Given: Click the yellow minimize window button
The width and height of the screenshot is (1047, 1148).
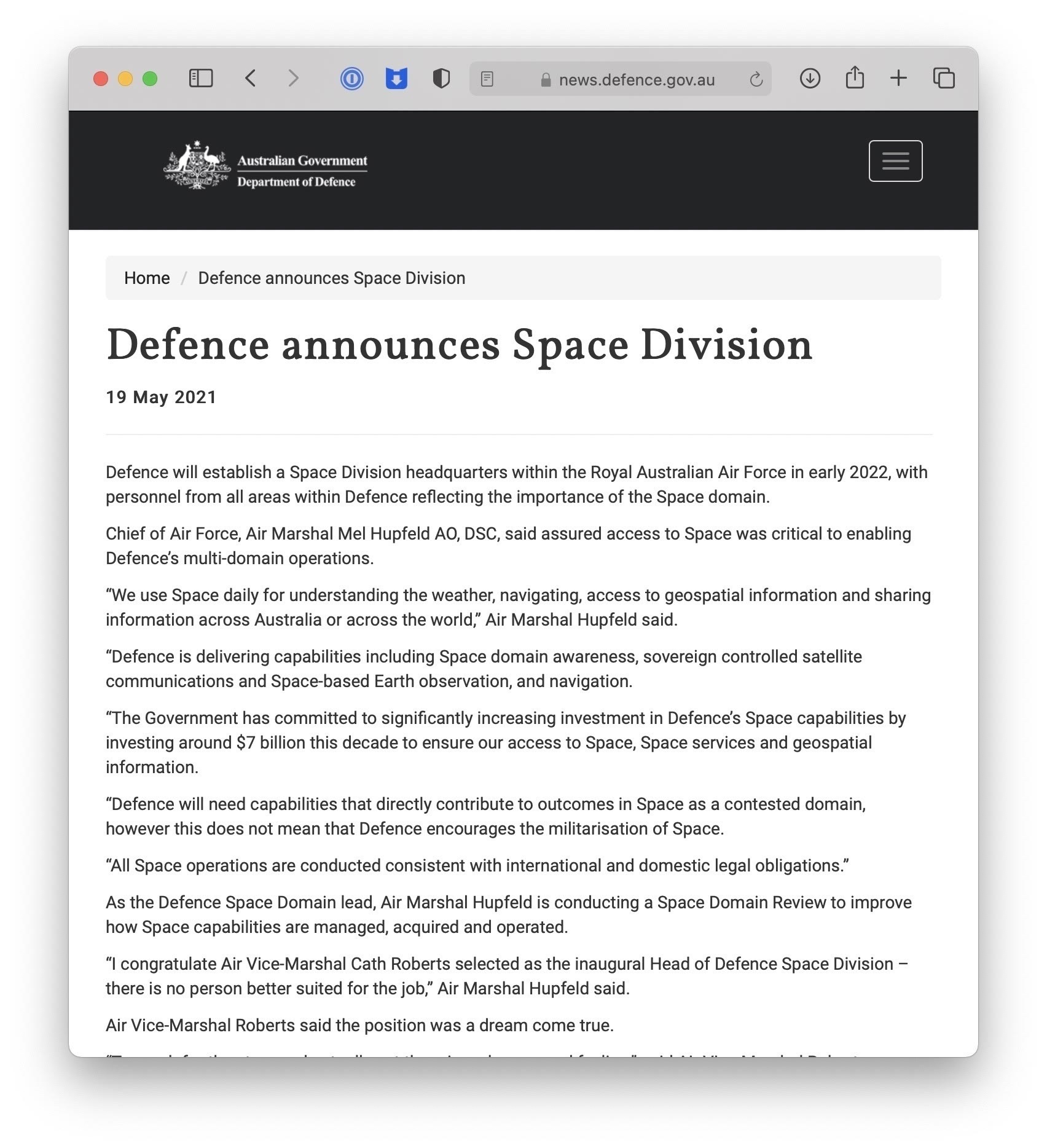Looking at the screenshot, I should 125,79.
